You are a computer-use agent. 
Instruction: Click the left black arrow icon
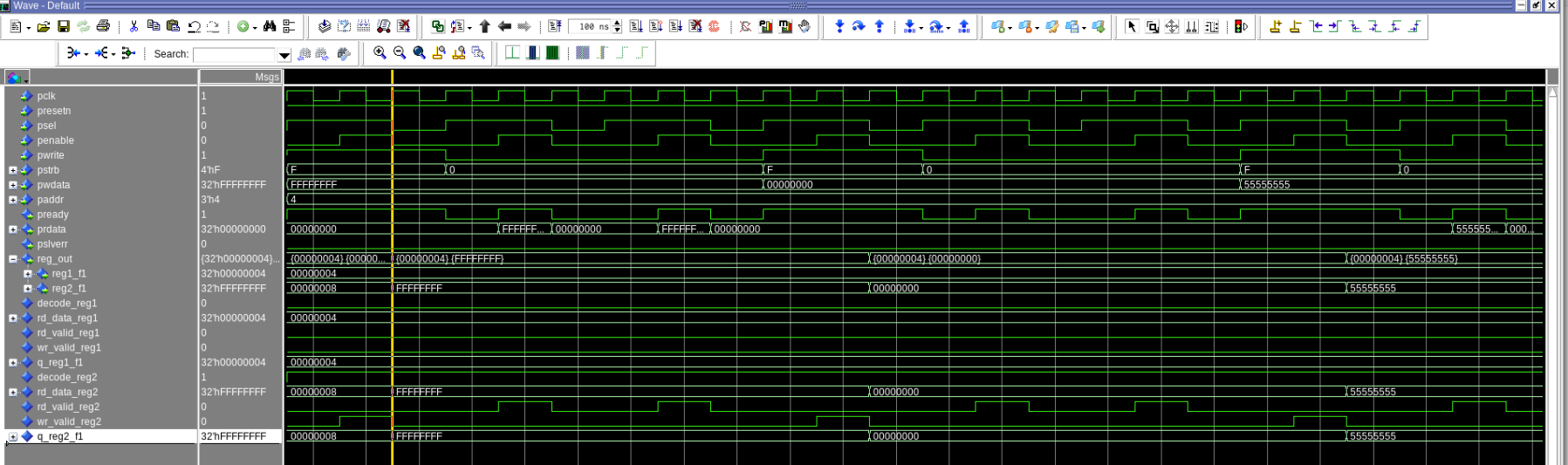click(x=504, y=27)
